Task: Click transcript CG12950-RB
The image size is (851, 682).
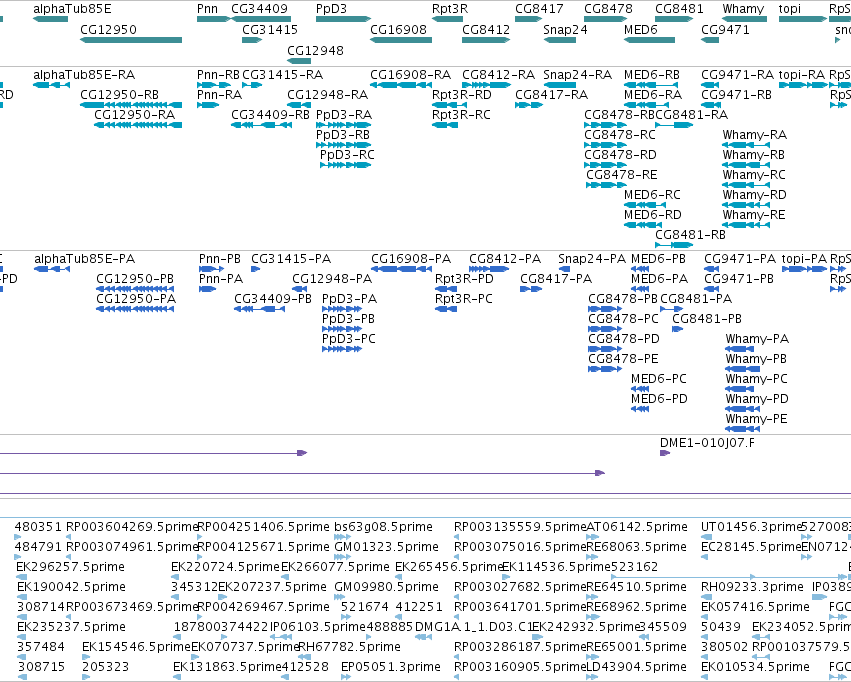Action: [119, 95]
